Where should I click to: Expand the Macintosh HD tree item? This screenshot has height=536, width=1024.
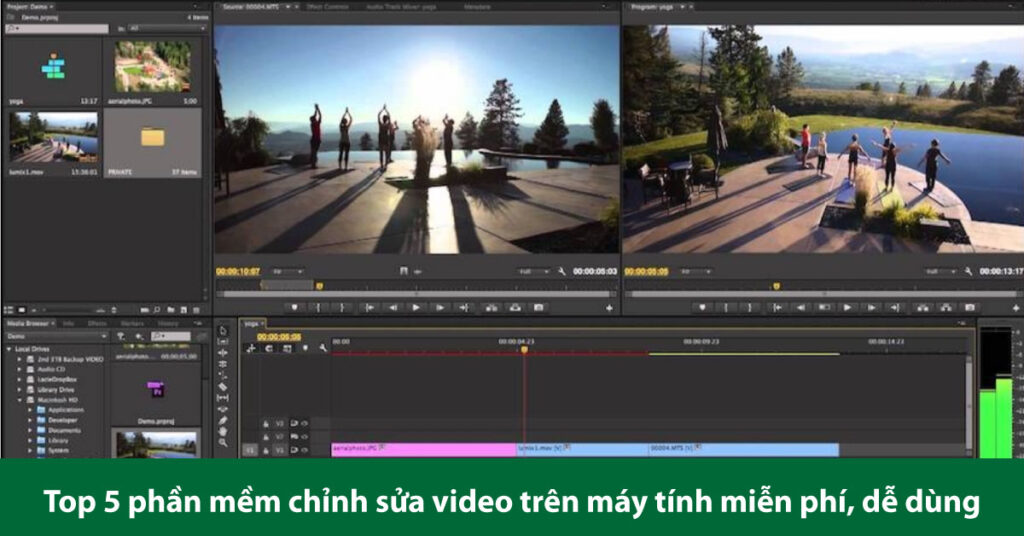(20, 399)
